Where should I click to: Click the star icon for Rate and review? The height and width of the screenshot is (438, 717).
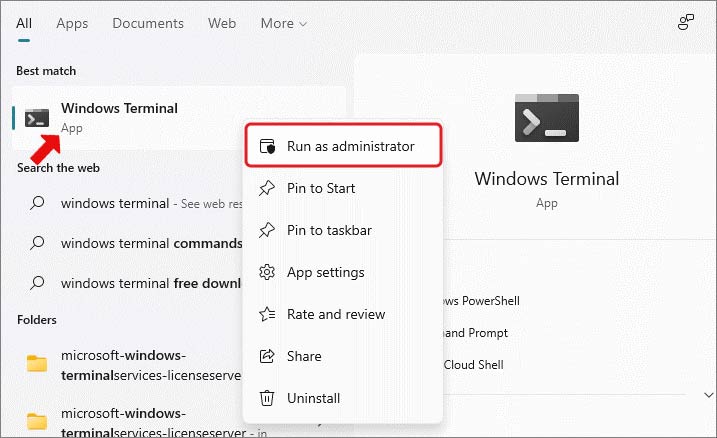[267, 314]
